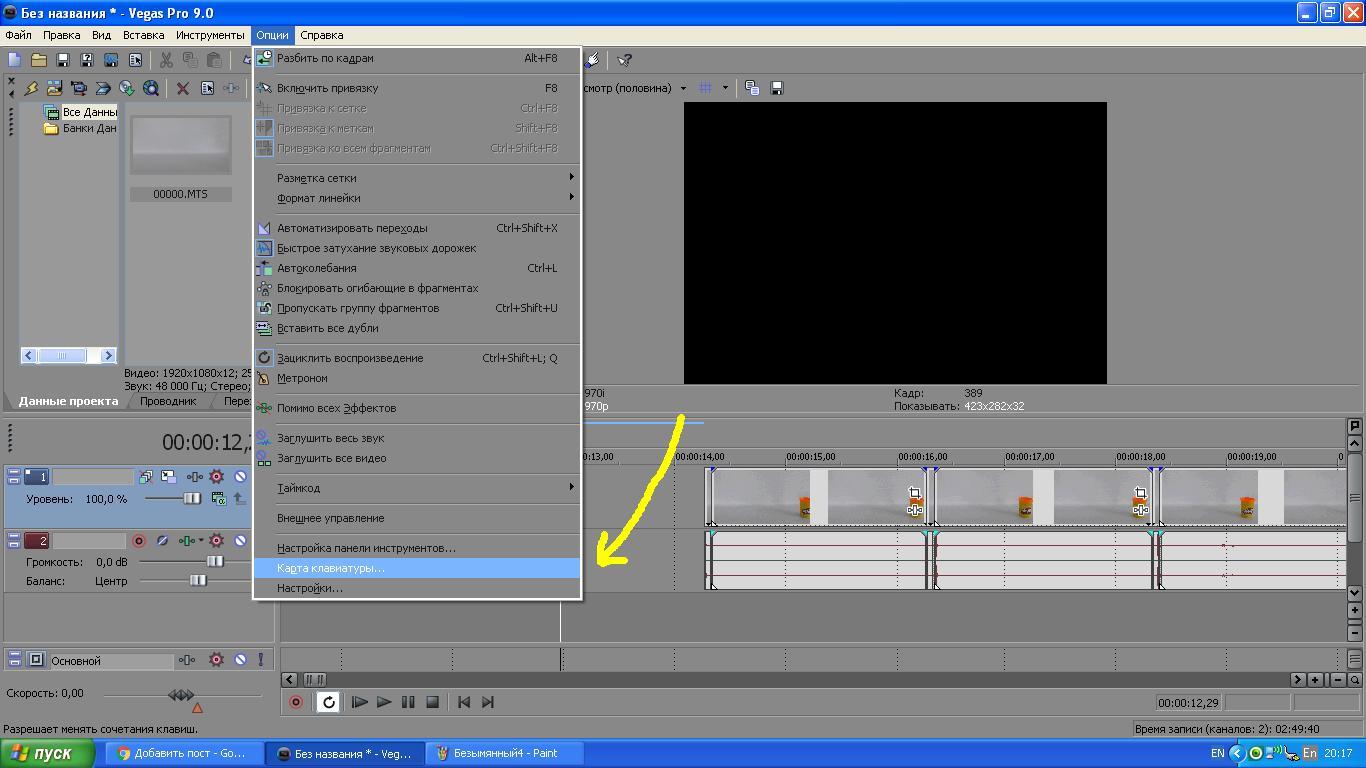Open overlay grid dropdown arrow
Viewport: 1366px width, 768px height.
[725, 88]
